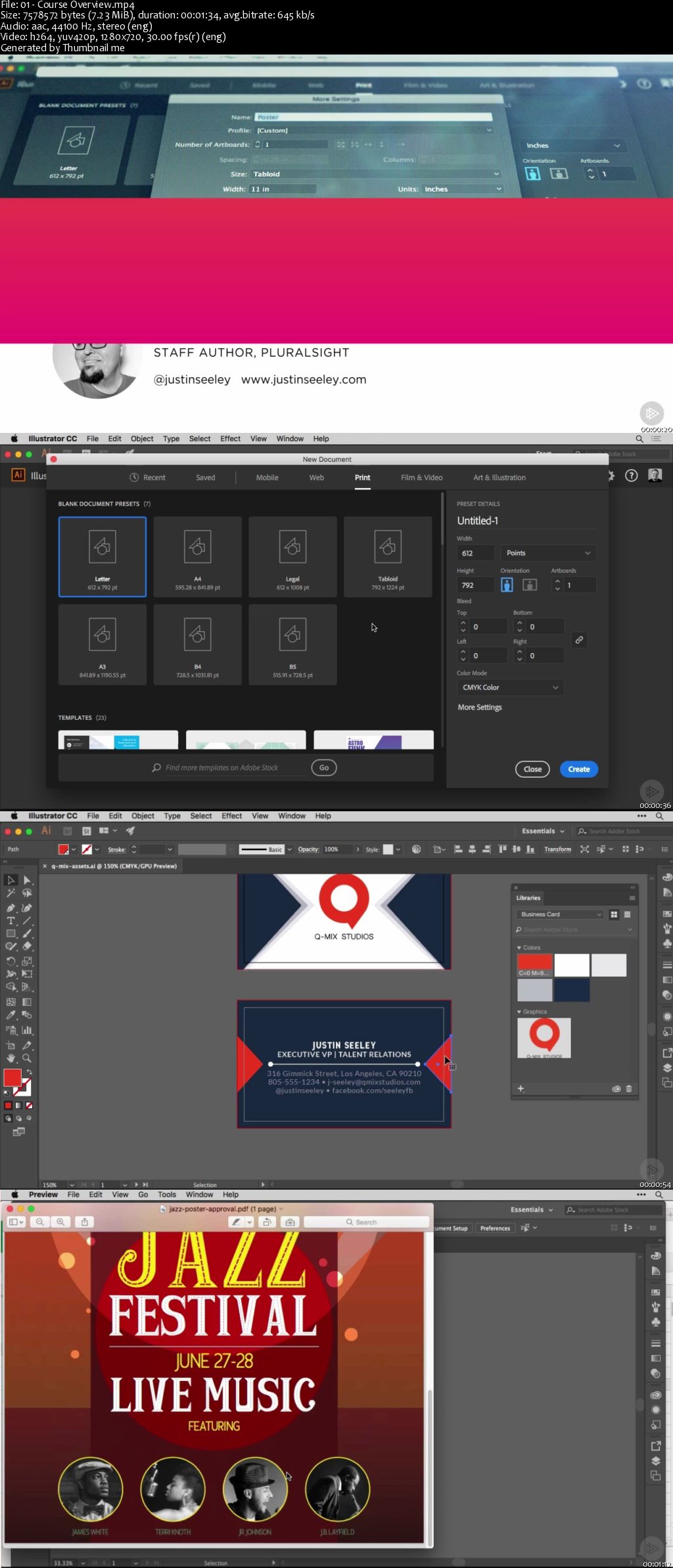The width and height of the screenshot is (673, 1568).
Task: Select the Rectangle tool
Action: [x=11, y=933]
